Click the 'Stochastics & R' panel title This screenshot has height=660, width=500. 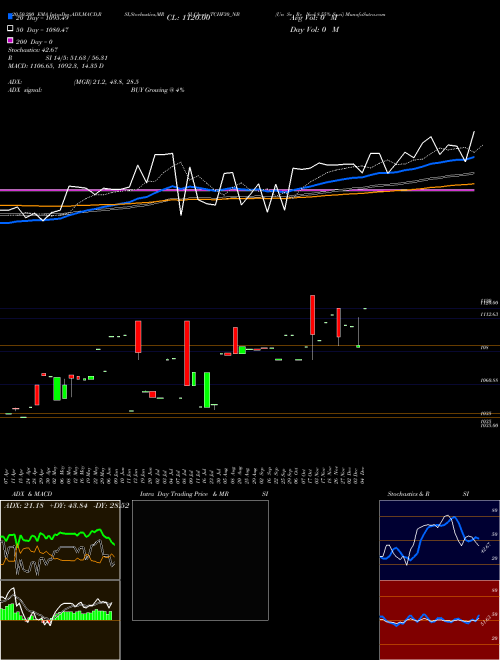click(409, 494)
